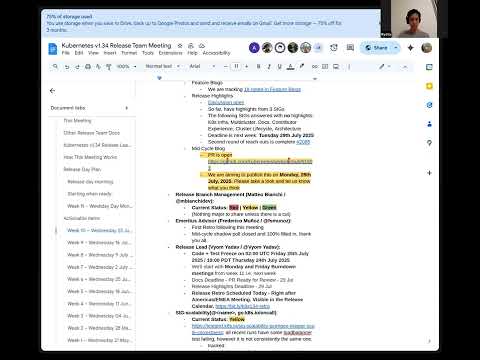Open 'Other Release Team Docs' outline item
The width and height of the screenshot is (480, 360).
92,133
